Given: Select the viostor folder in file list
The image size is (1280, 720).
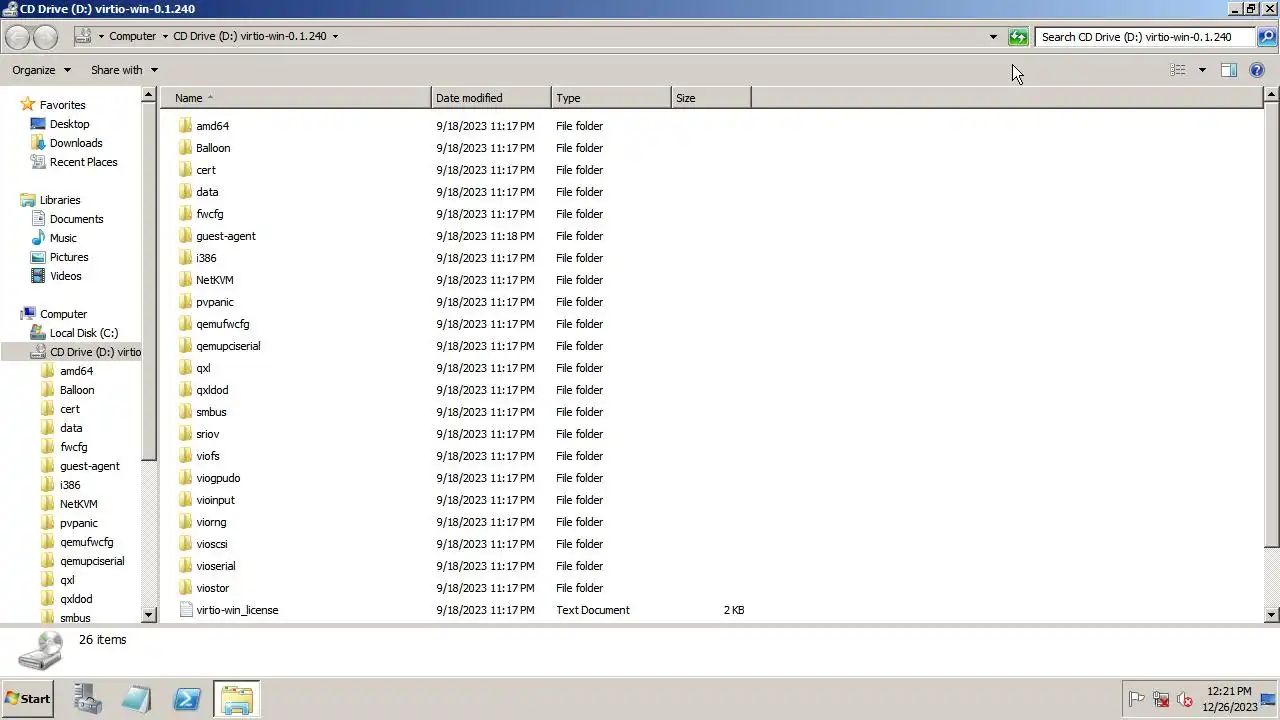Looking at the screenshot, I should coord(212,588).
